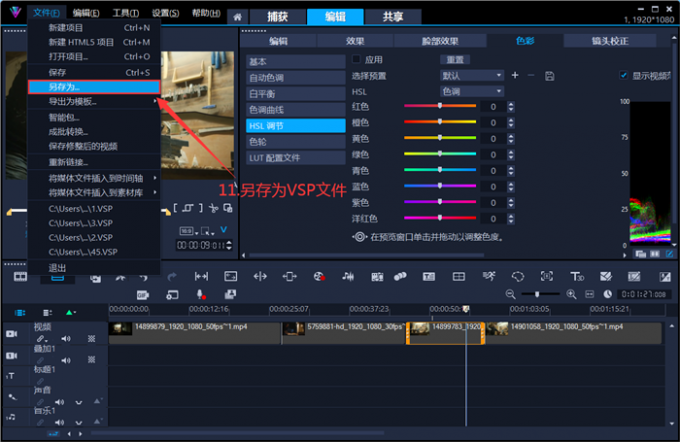Click the 00:00:09:011 timecode field
Image resolution: width=680 pixels, height=442 pixels.
coord(204,246)
